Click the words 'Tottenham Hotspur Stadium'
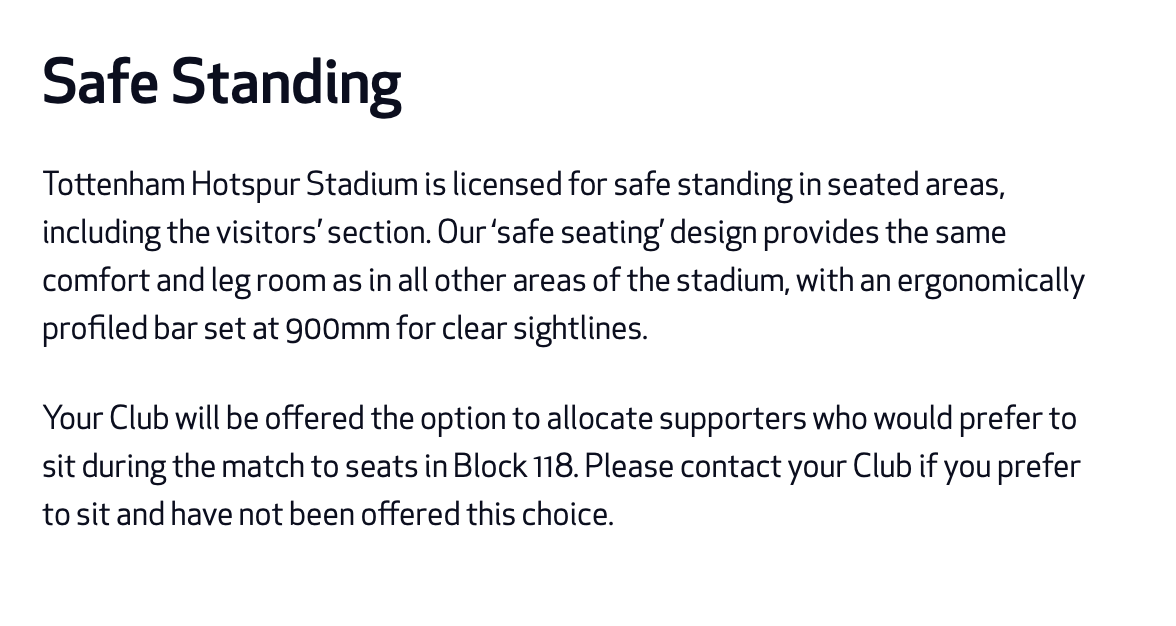 pyautogui.click(x=230, y=184)
